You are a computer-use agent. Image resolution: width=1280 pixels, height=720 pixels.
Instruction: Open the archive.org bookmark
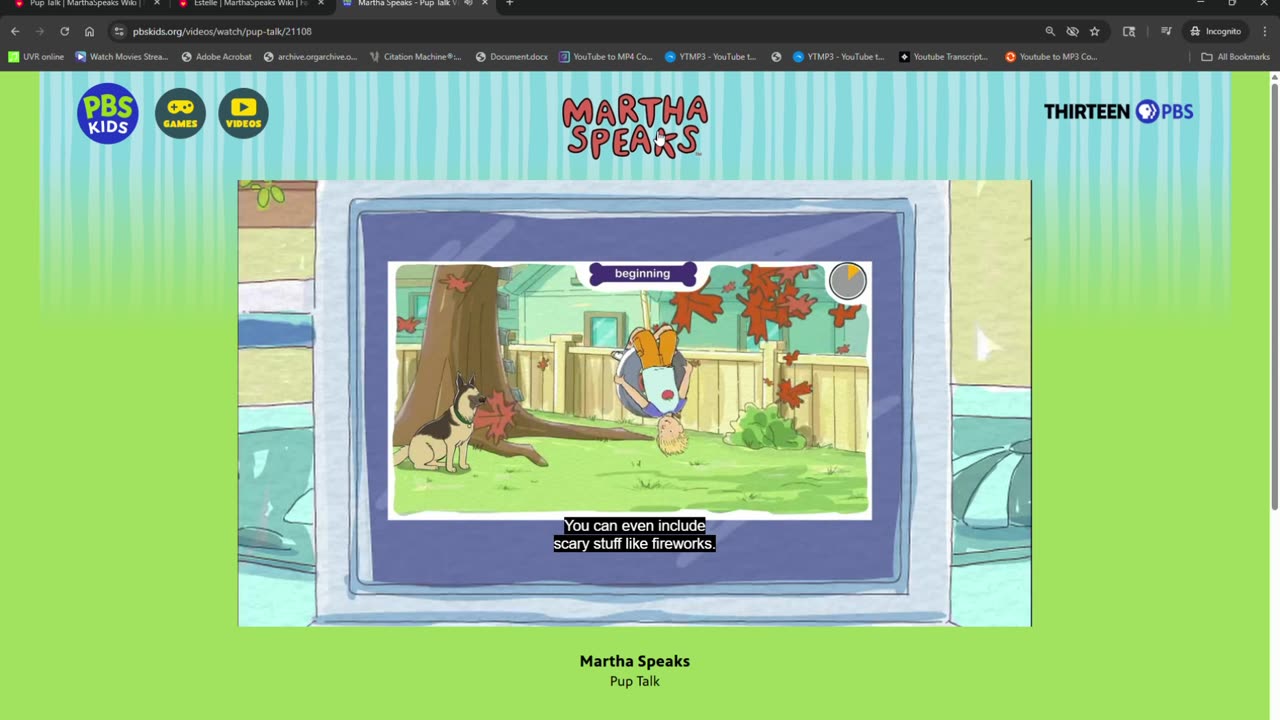310,57
